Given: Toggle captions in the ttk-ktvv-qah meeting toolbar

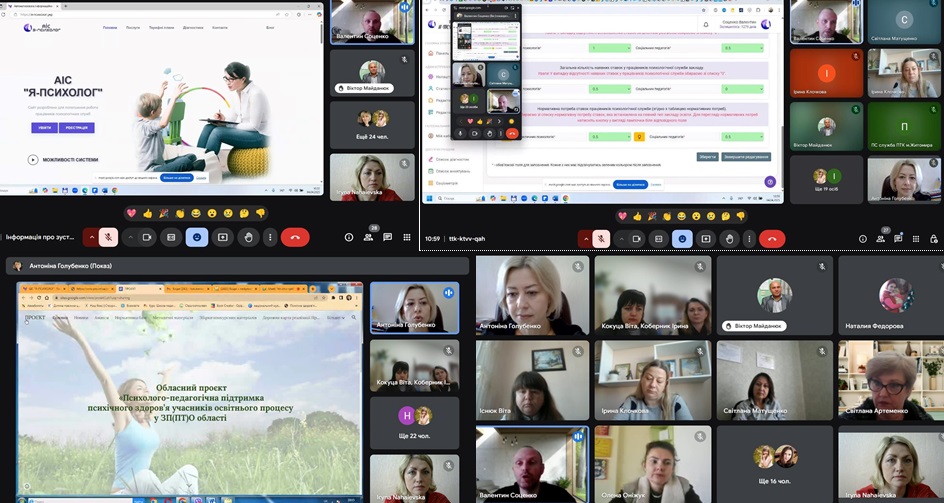Looking at the screenshot, I should (x=659, y=238).
